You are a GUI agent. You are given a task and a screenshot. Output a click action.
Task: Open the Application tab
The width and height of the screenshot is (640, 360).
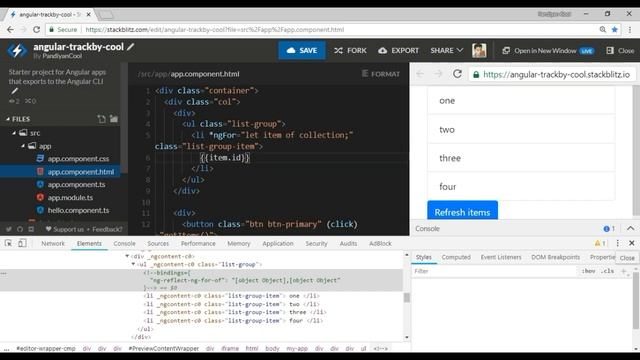pyautogui.click(x=278, y=243)
